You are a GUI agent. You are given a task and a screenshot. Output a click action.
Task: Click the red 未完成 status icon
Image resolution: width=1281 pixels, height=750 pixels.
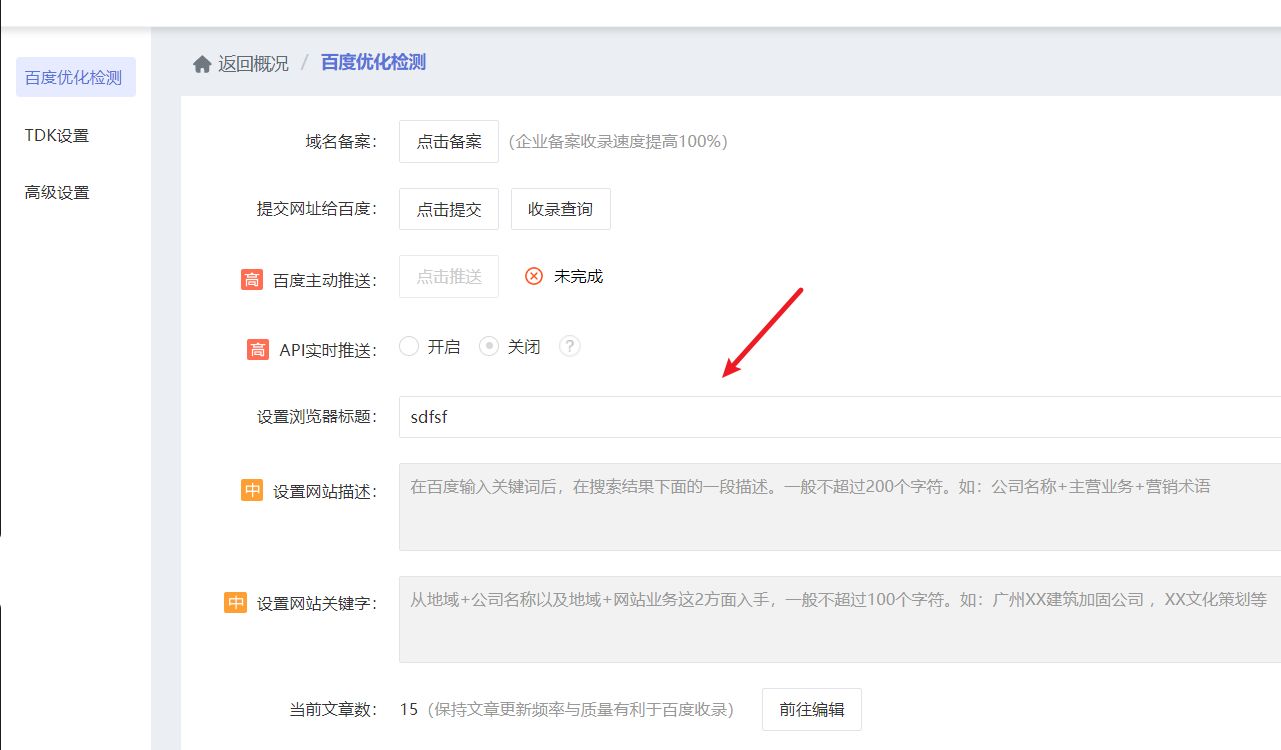point(533,276)
